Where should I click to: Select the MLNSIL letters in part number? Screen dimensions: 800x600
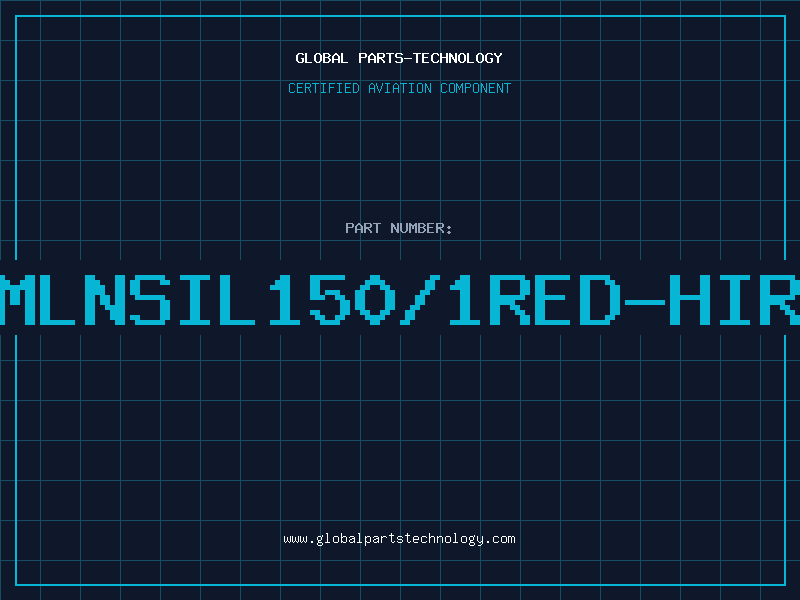coord(127,300)
